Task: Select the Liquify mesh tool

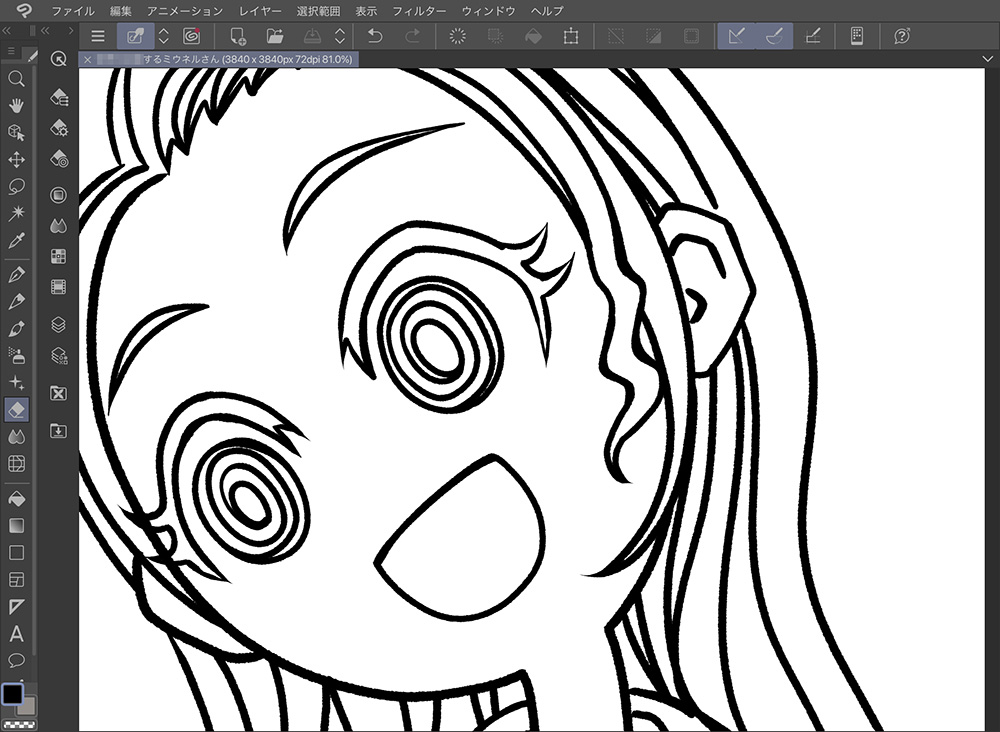Action: point(17,464)
